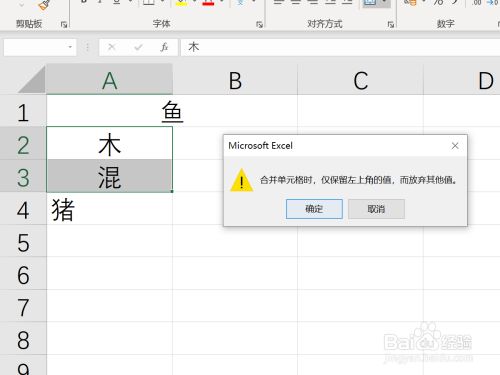Click the 字体 group label
Image resolution: width=500 pixels, height=375 pixels.
[162, 24]
